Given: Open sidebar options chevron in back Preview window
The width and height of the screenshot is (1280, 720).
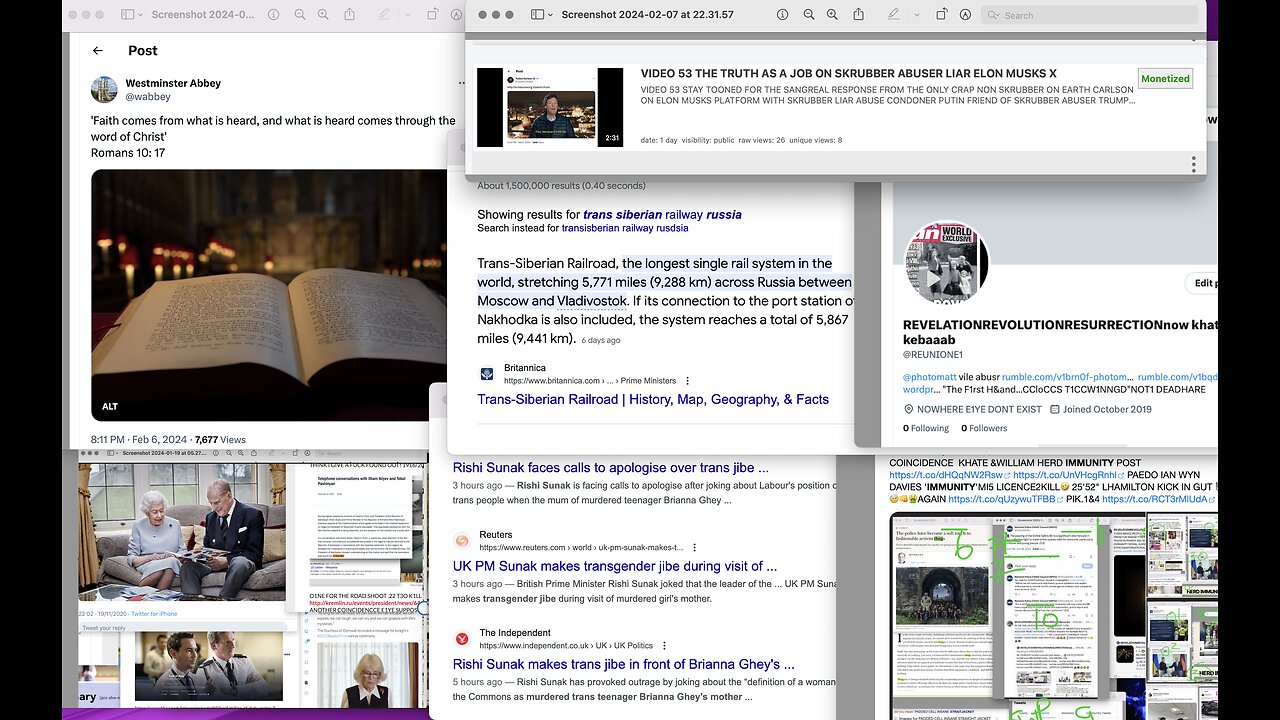Looking at the screenshot, I should pos(141,15).
